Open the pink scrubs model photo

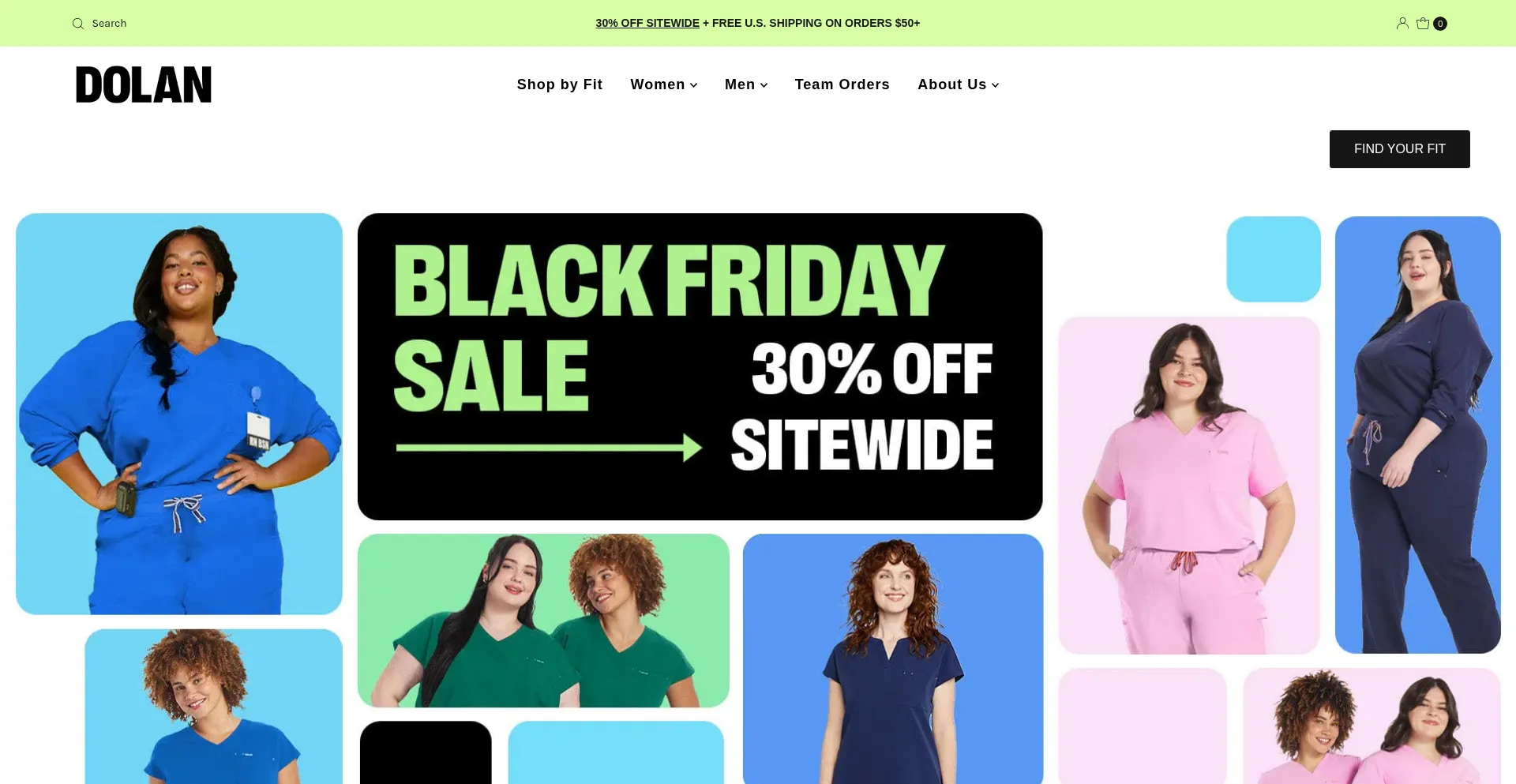pyautogui.click(x=1189, y=486)
